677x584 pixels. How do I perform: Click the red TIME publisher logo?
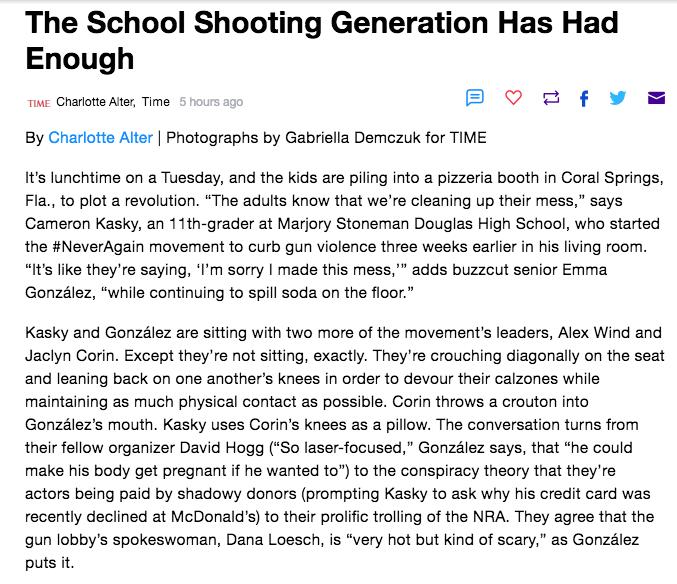[x=39, y=103]
